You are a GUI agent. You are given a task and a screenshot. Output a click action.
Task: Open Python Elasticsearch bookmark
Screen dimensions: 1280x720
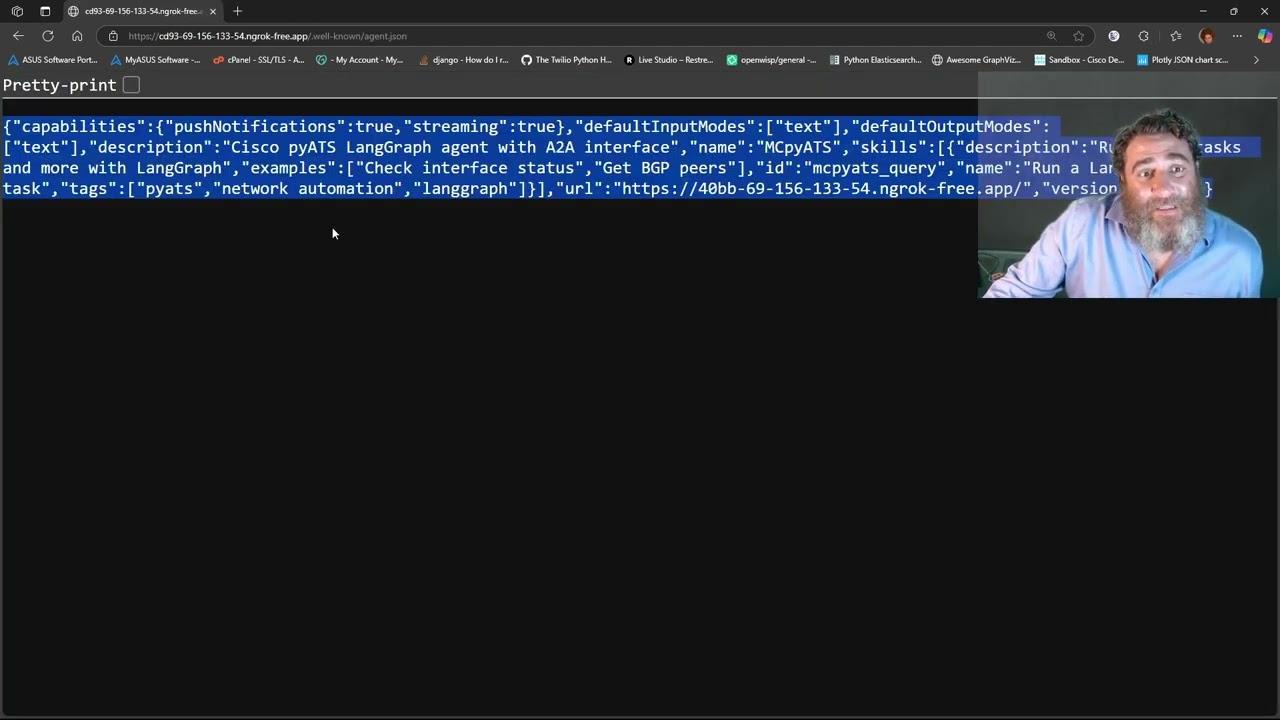click(875, 60)
